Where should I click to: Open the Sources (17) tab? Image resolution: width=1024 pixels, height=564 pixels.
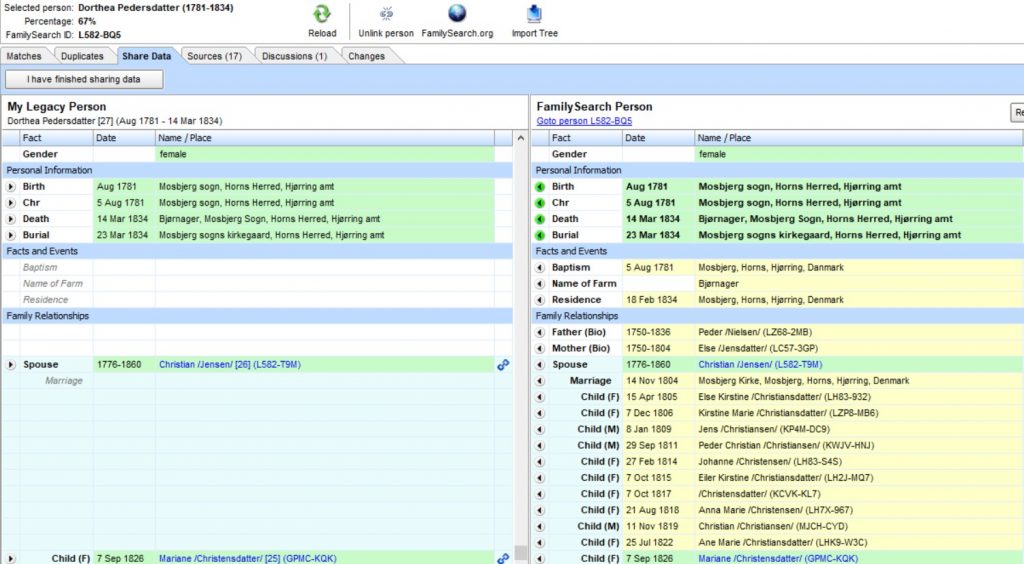(x=214, y=56)
